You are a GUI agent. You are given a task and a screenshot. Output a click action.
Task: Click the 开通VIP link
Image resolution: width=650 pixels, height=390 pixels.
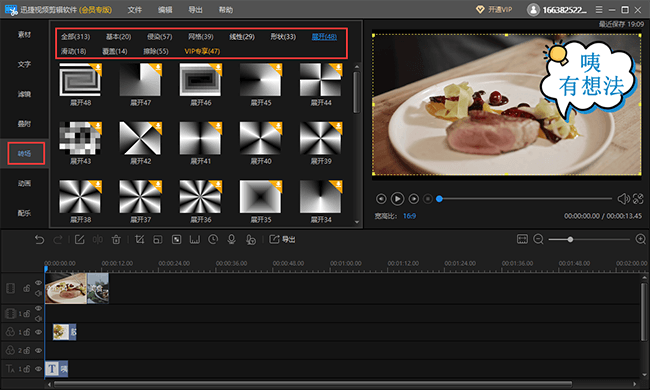494,10
